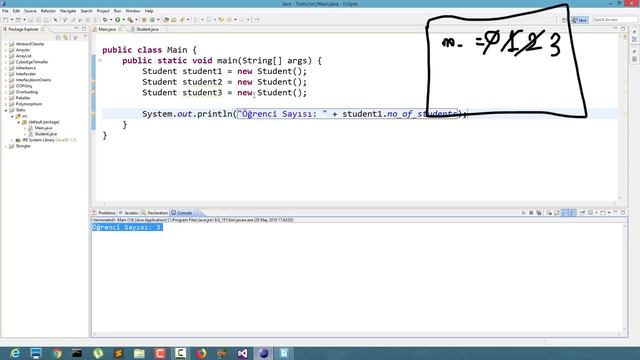Screen dimensions: 640x360
Task: Open the Debug button dropdown arrow
Action: pyautogui.click(x=111, y=20)
